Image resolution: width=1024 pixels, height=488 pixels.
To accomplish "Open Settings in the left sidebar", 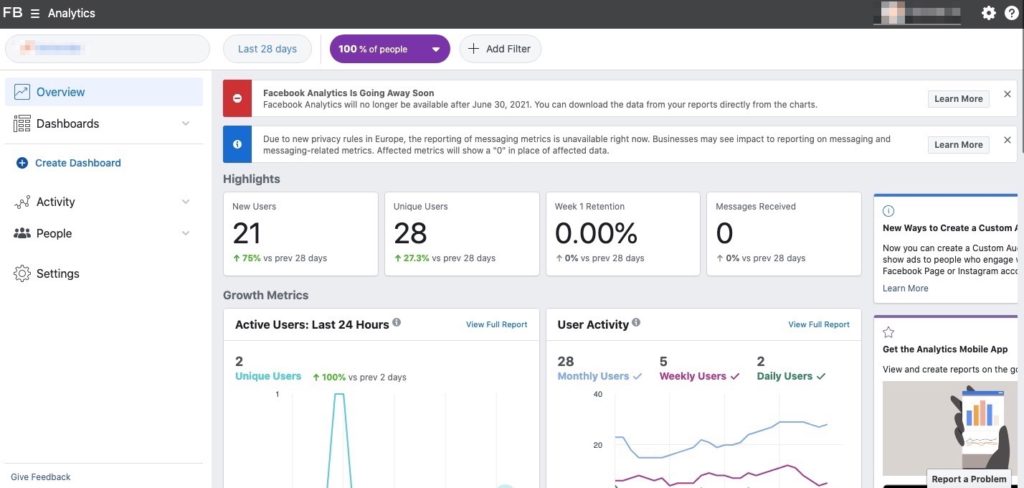I will [x=57, y=273].
